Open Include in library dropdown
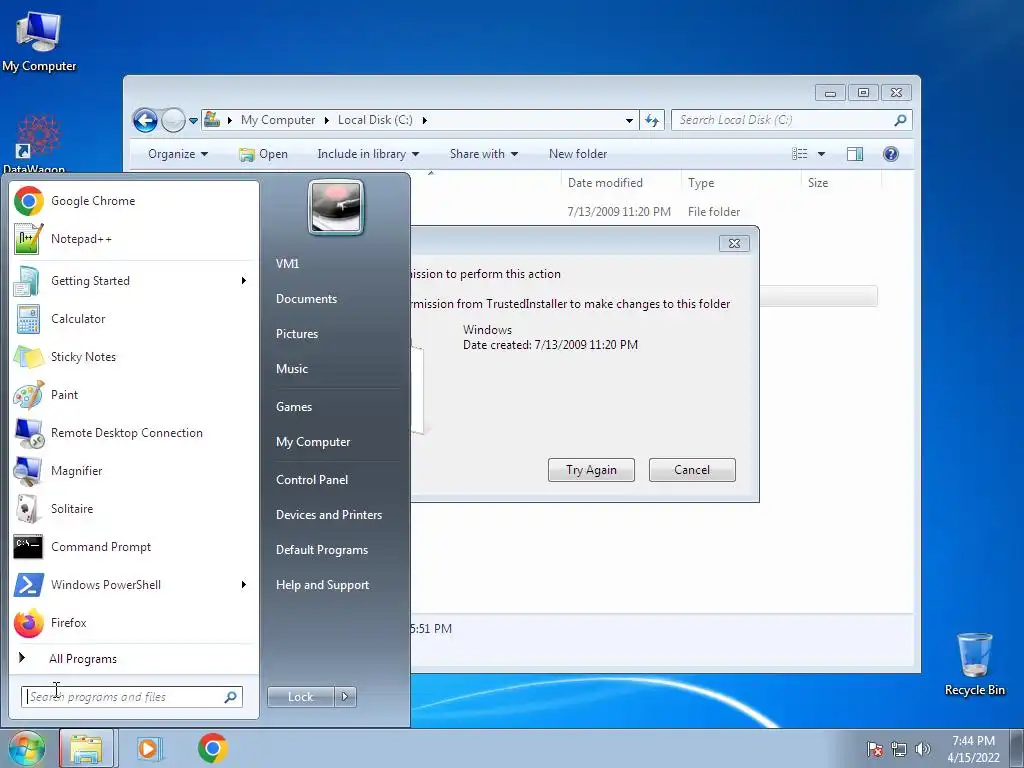The width and height of the screenshot is (1024, 768). coord(368,154)
